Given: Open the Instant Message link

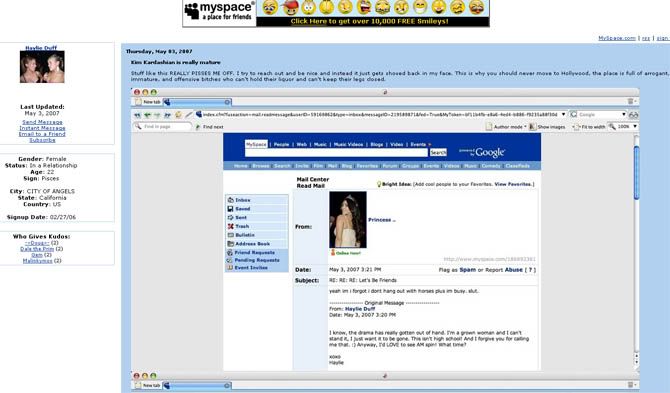Looking at the screenshot, I should (x=42, y=128).
